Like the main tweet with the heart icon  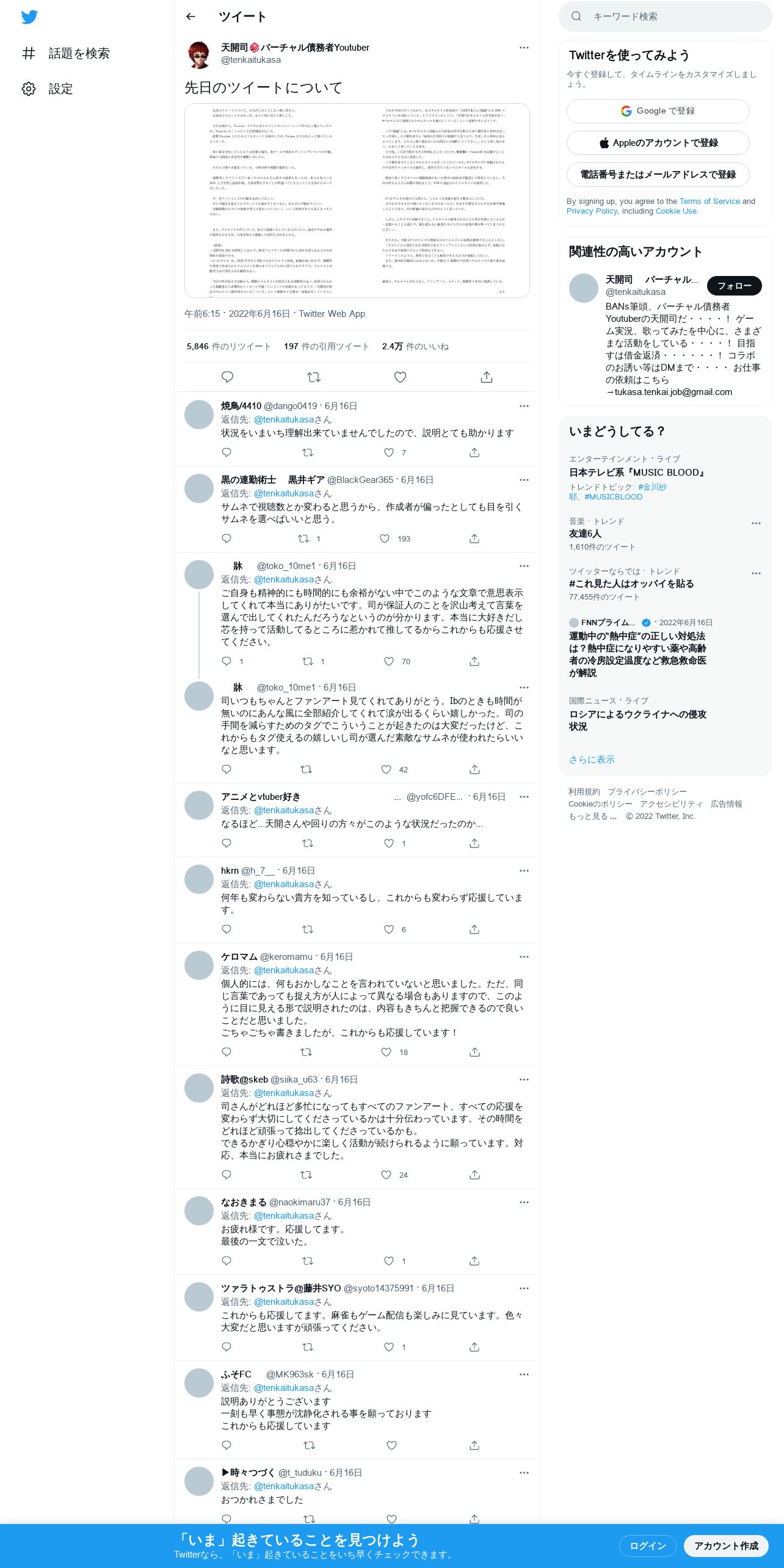coord(400,377)
